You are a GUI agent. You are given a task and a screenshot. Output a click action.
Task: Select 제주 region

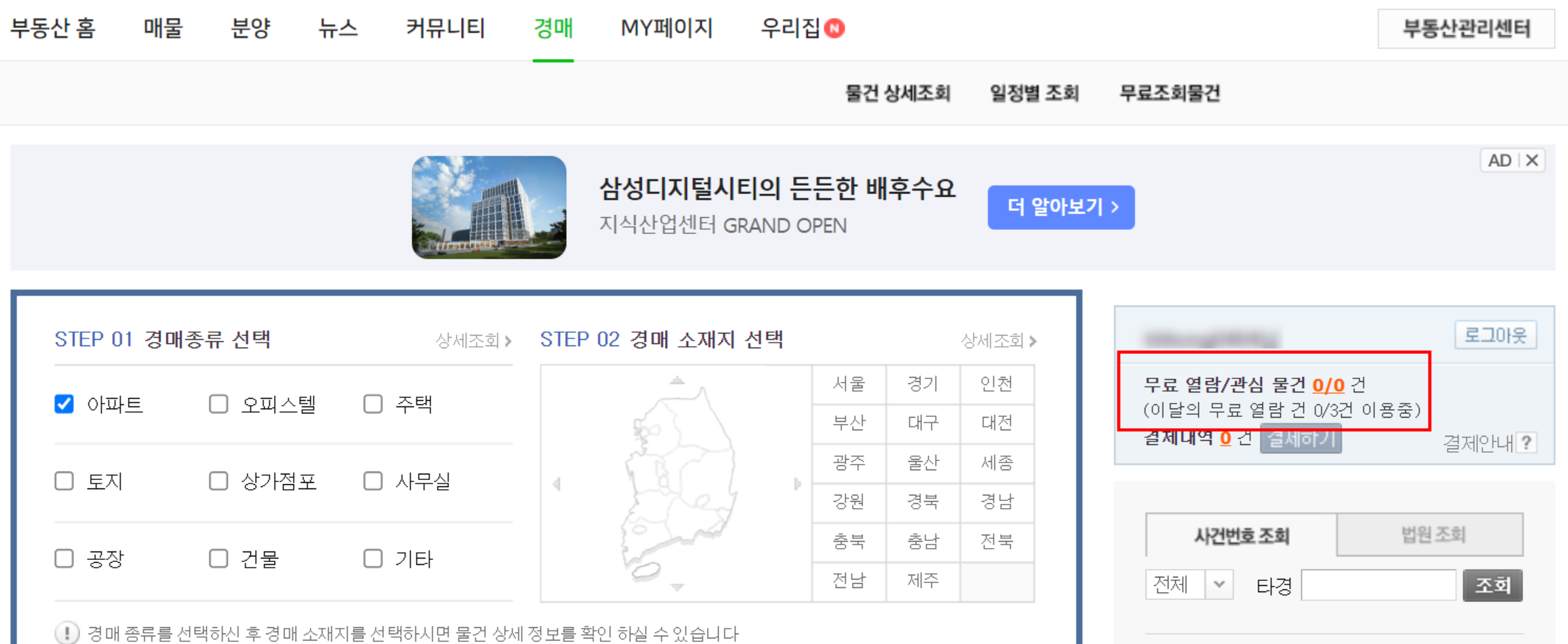[923, 581]
